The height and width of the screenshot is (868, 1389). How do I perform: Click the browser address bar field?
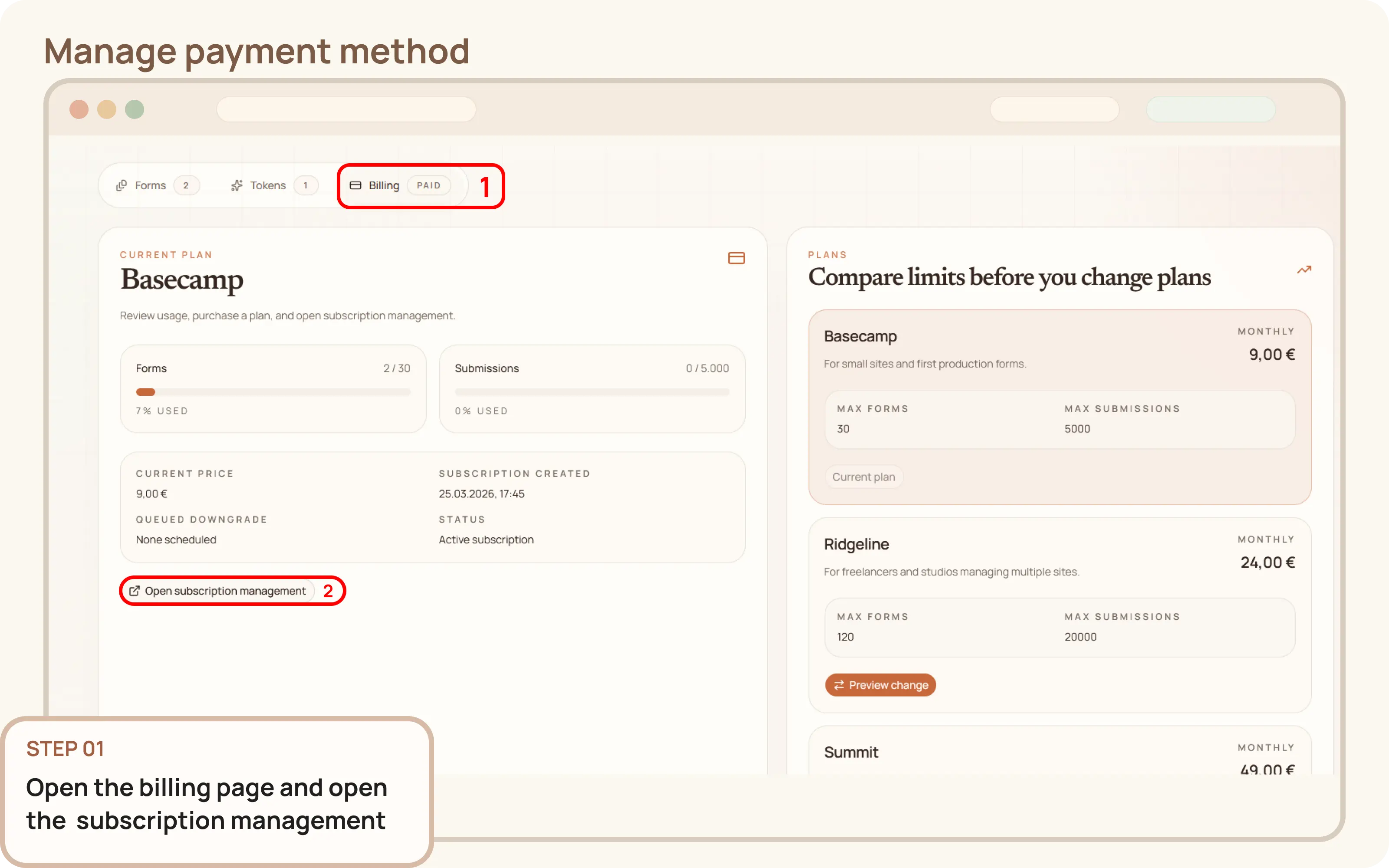346,109
